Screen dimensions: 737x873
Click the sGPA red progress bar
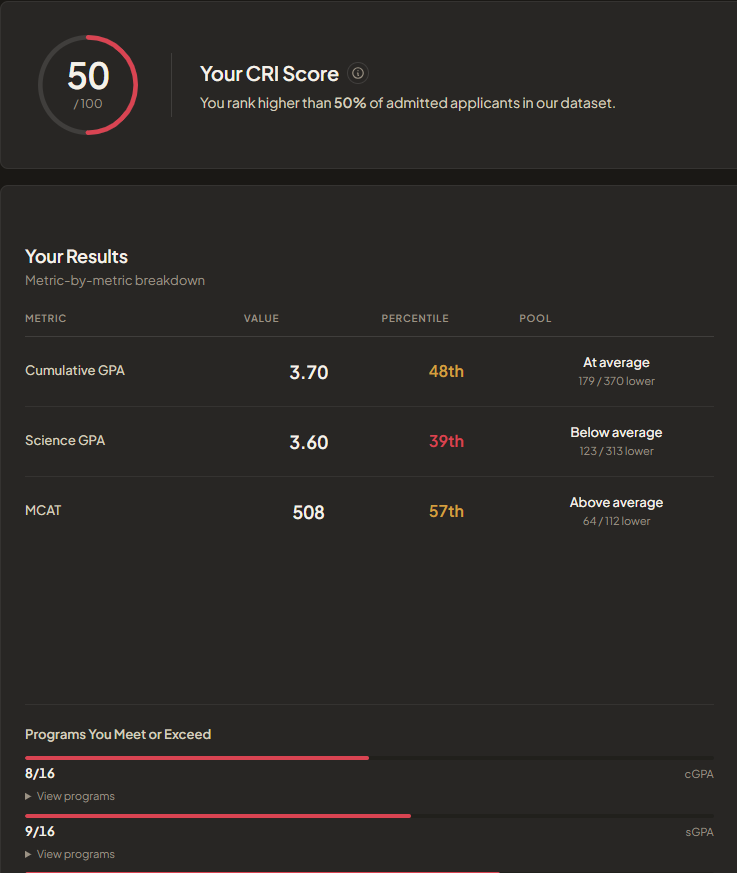[218, 816]
